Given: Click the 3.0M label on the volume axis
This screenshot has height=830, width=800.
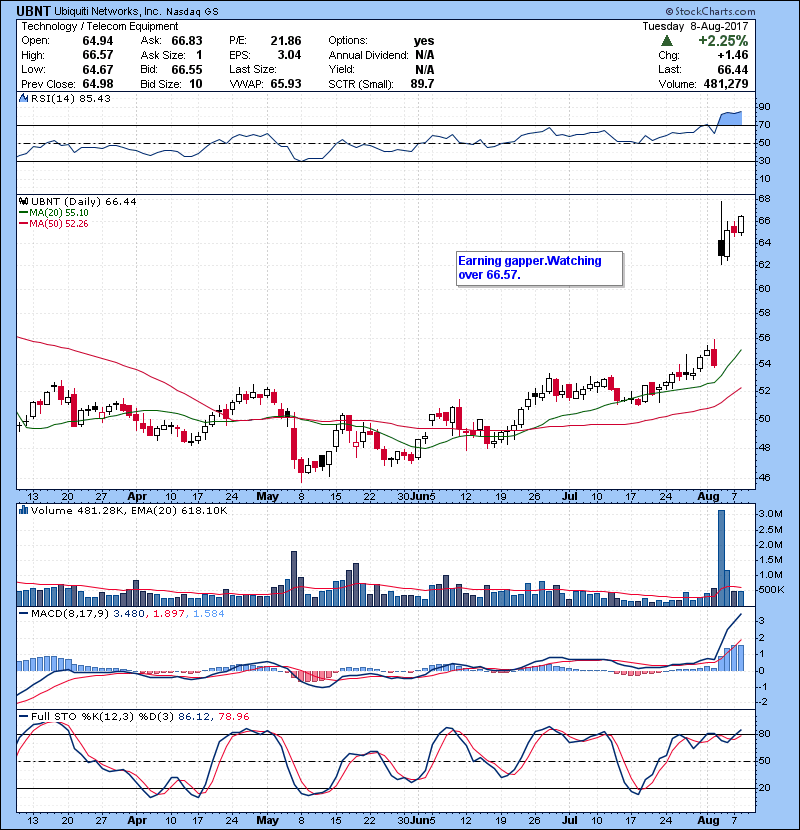Looking at the screenshot, I should (x=770, y=514).
